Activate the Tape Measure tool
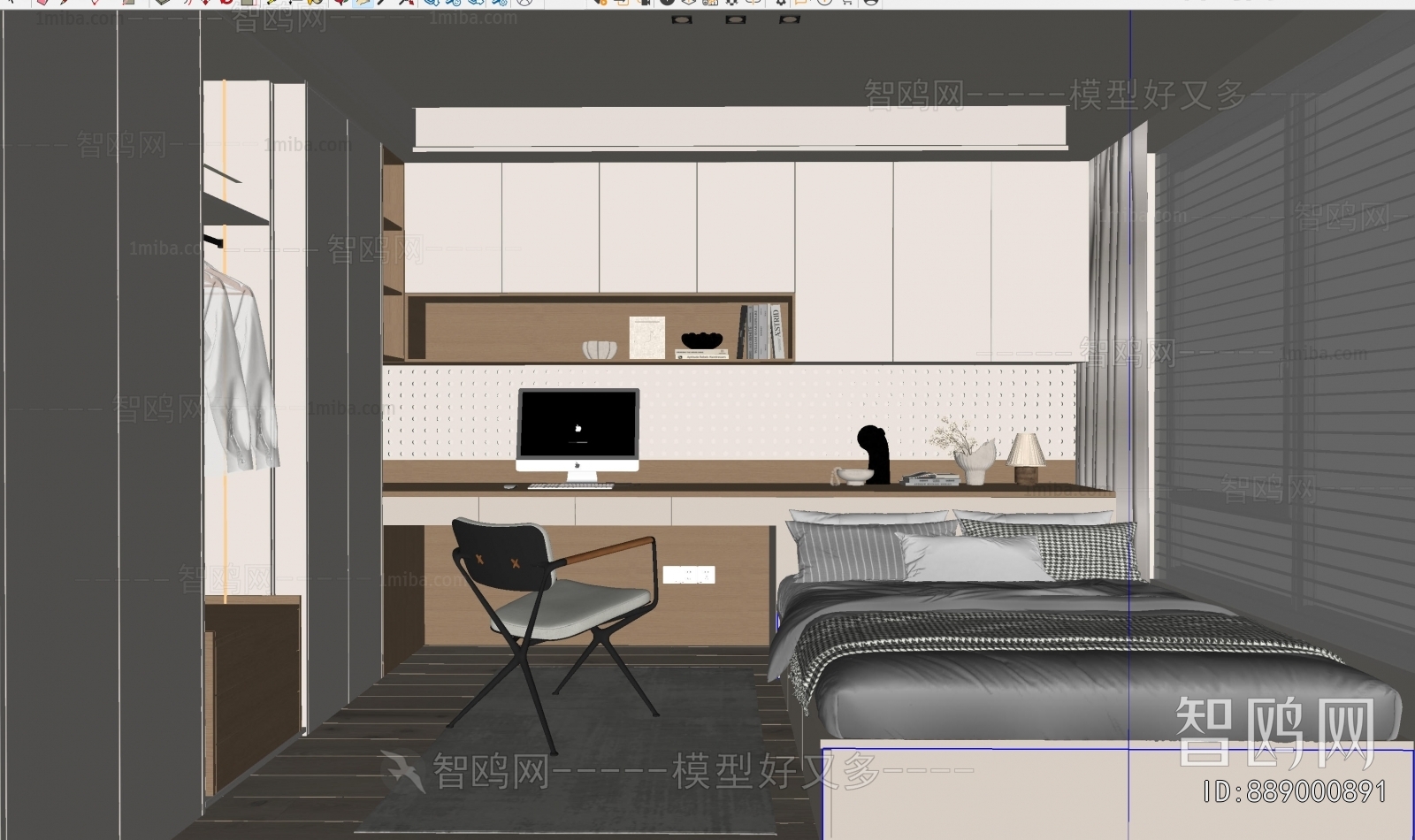Viewport: 1415px width, 840px height. pyautogui.click(x=269, y=4)
